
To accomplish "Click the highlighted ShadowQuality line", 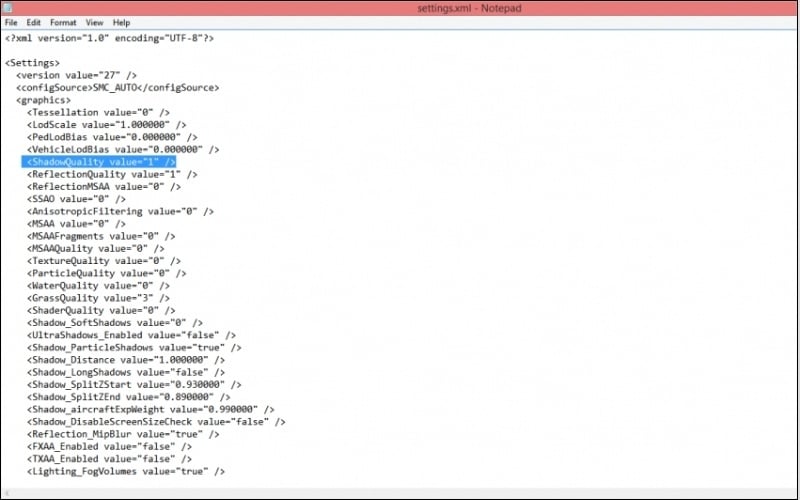I will (x=99, y=162).
